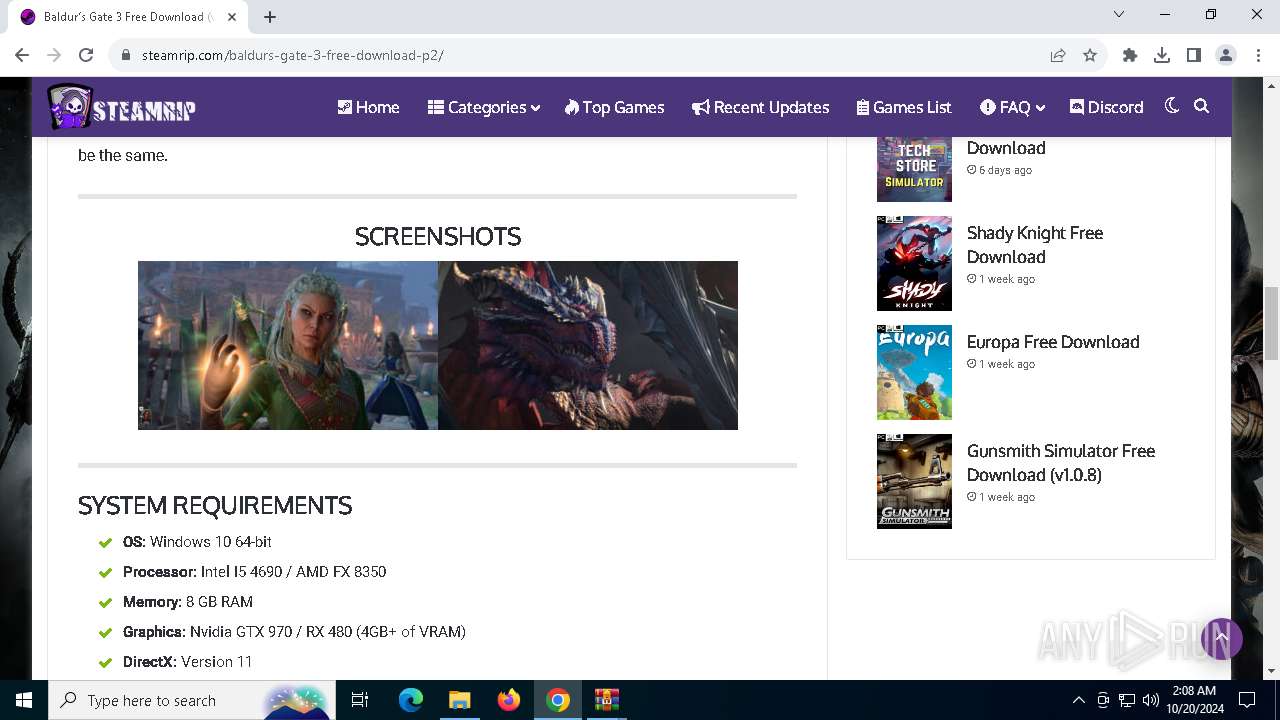This screenshot has width=1280, height=720.
Task: Open the Chrome three-dot menu
Action: [x=1258, y=55]
